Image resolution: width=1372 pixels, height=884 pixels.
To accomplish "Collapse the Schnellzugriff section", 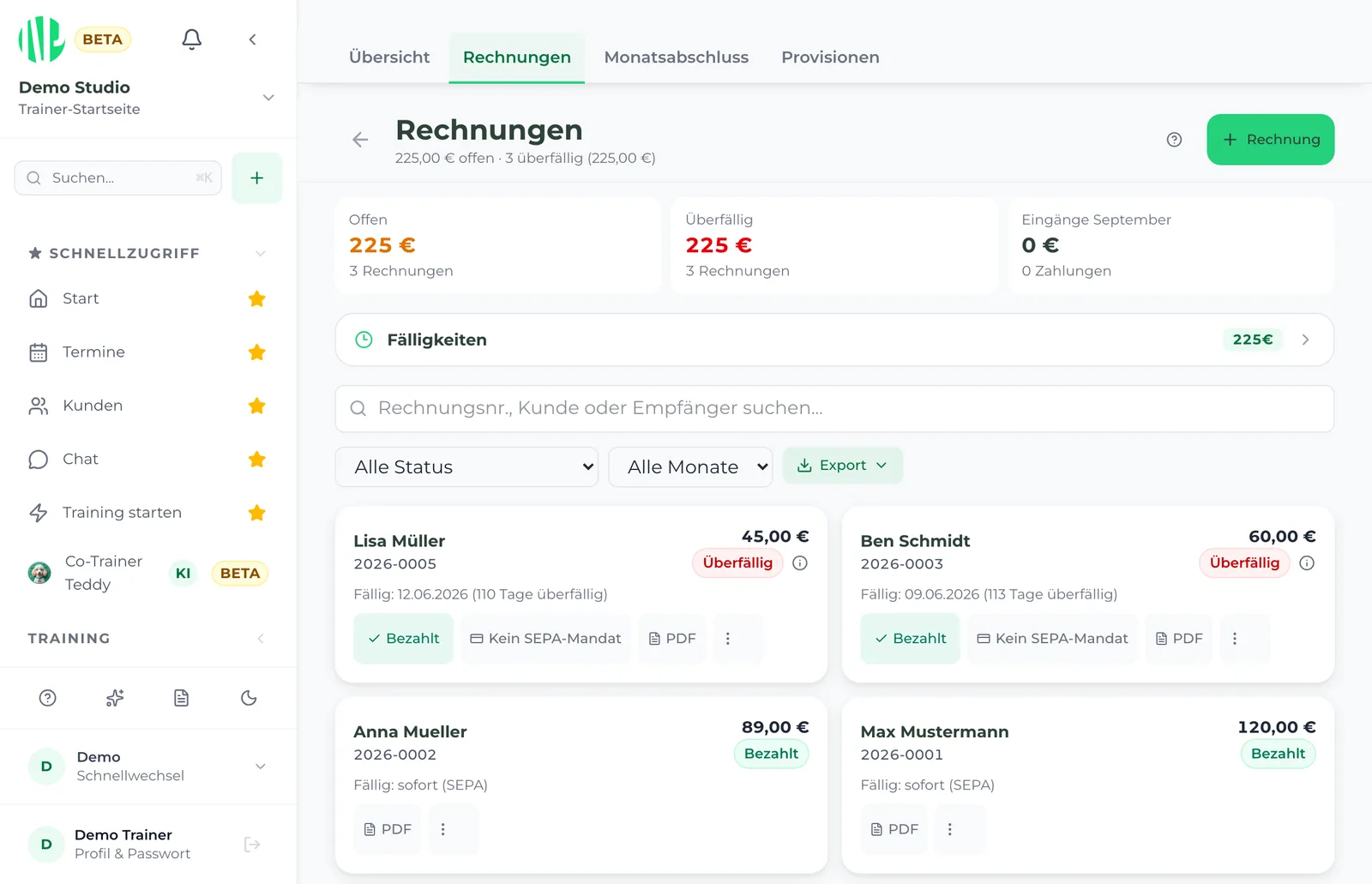I will pos(261,254).
